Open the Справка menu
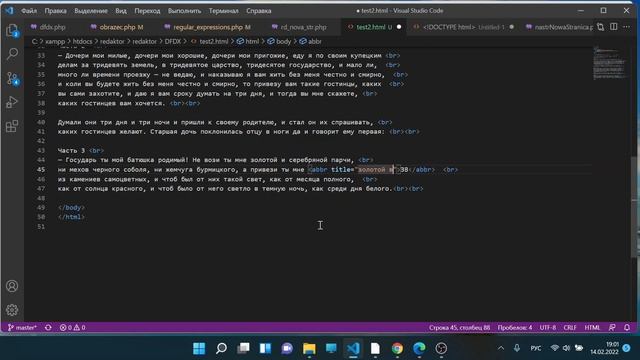640x360 pixels. tap(259, 11)
